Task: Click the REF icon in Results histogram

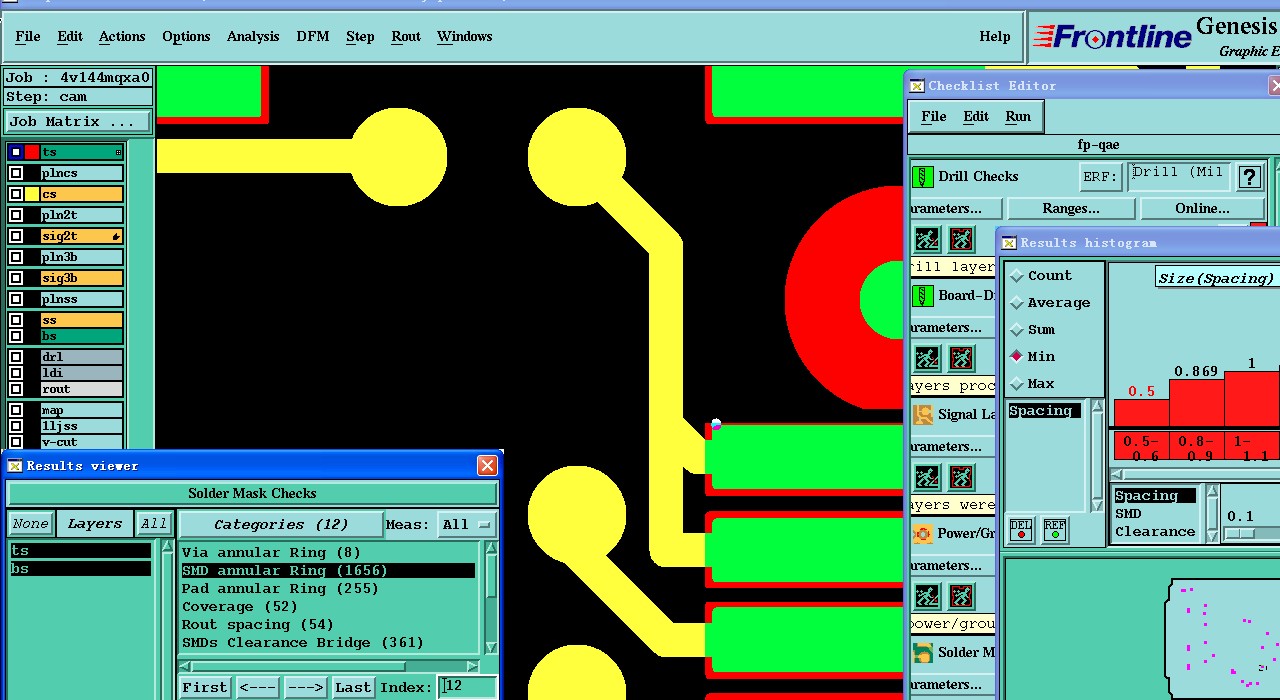Action: tap(1055, 530)
